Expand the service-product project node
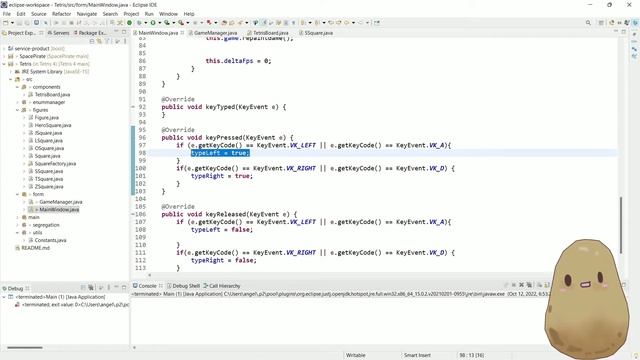Viewport: 640px width, 360px height. (4, 48)
